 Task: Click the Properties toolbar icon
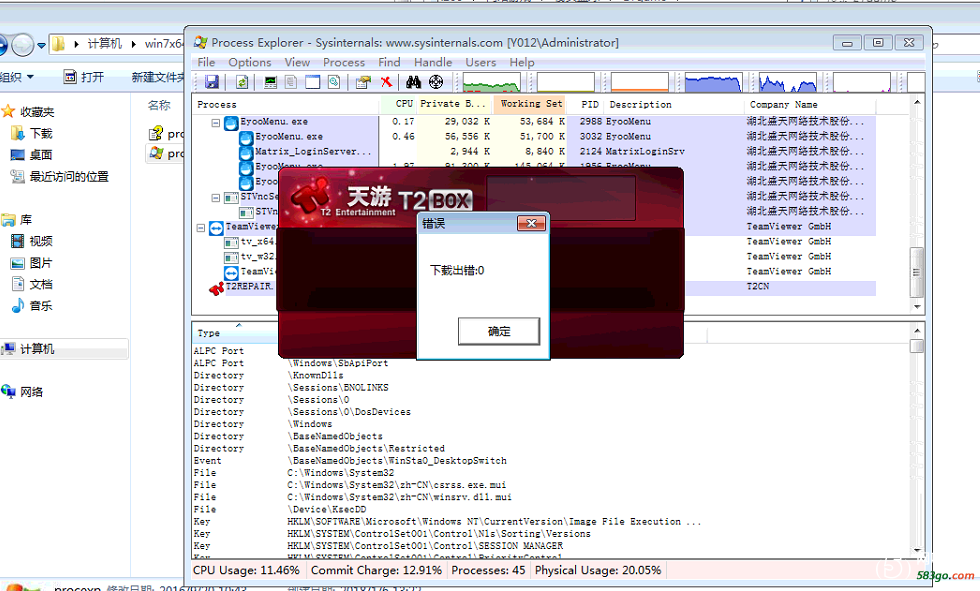[x=362, y=82]
